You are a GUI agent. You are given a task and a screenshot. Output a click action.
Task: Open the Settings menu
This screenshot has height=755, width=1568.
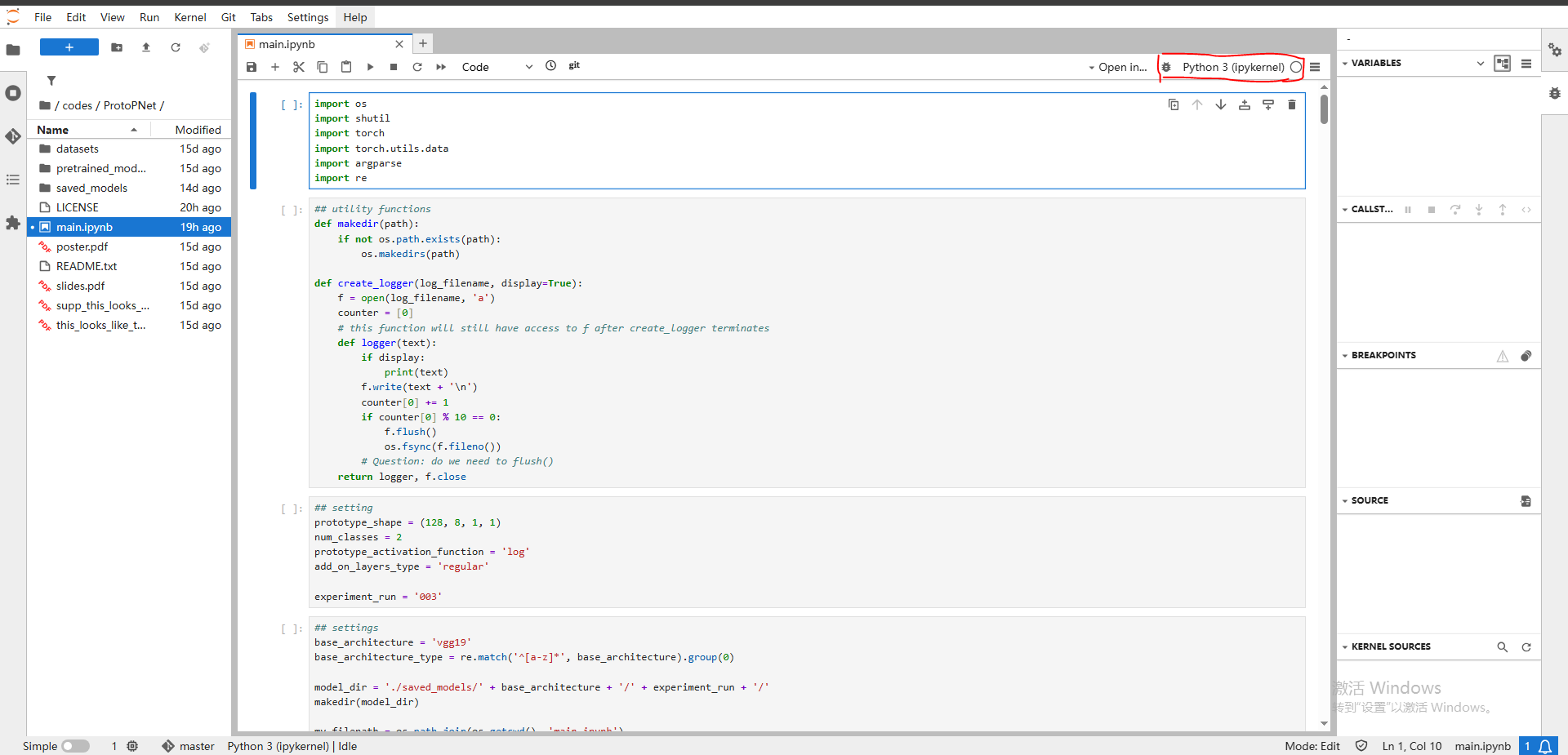point(307,17)
